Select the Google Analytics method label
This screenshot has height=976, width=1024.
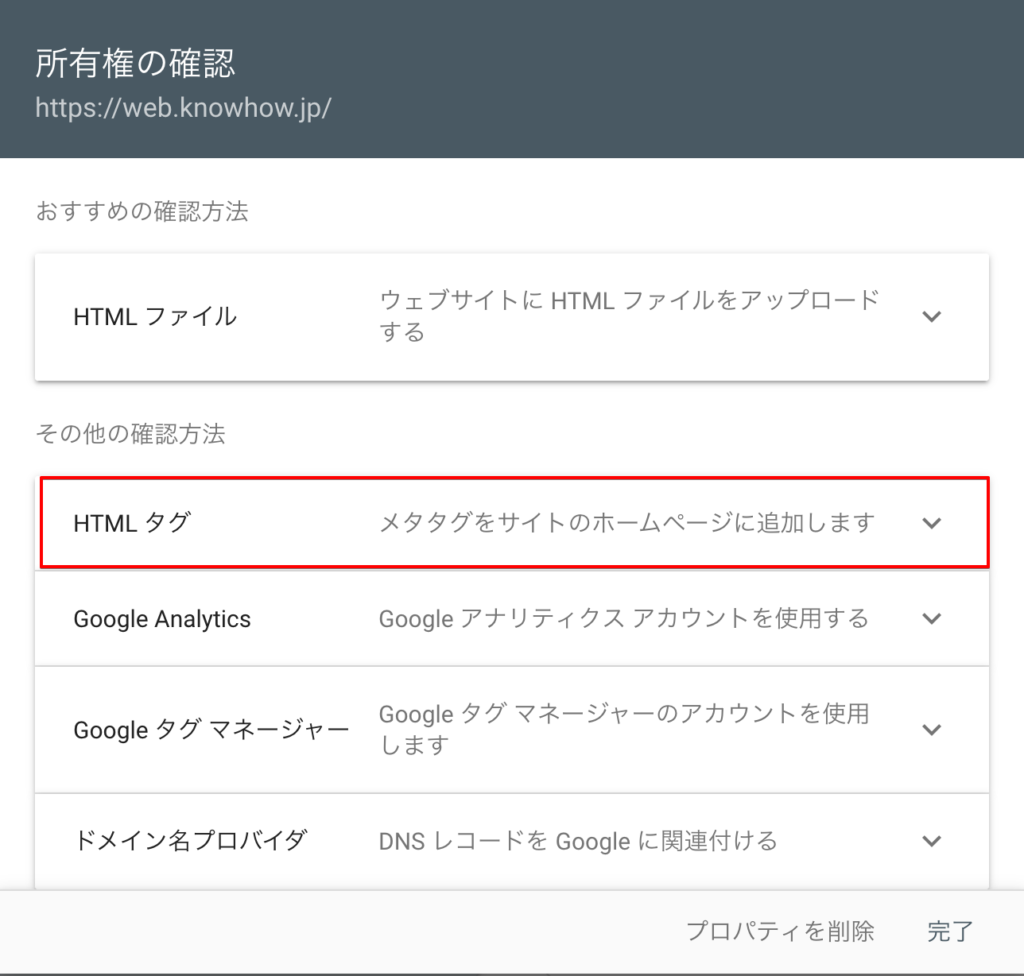[162, 619]
